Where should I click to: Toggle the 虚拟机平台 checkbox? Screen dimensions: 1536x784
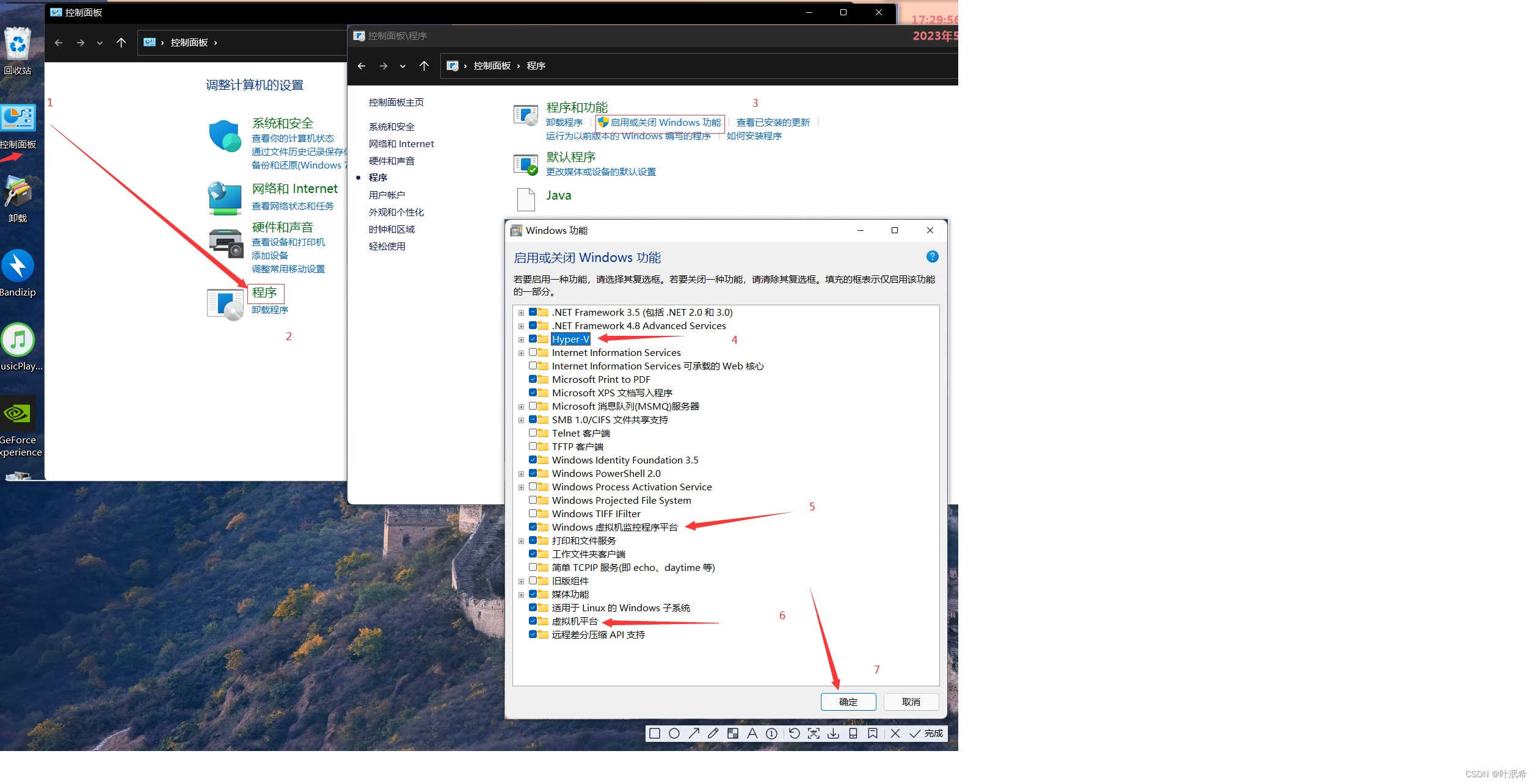click(533, 621)
